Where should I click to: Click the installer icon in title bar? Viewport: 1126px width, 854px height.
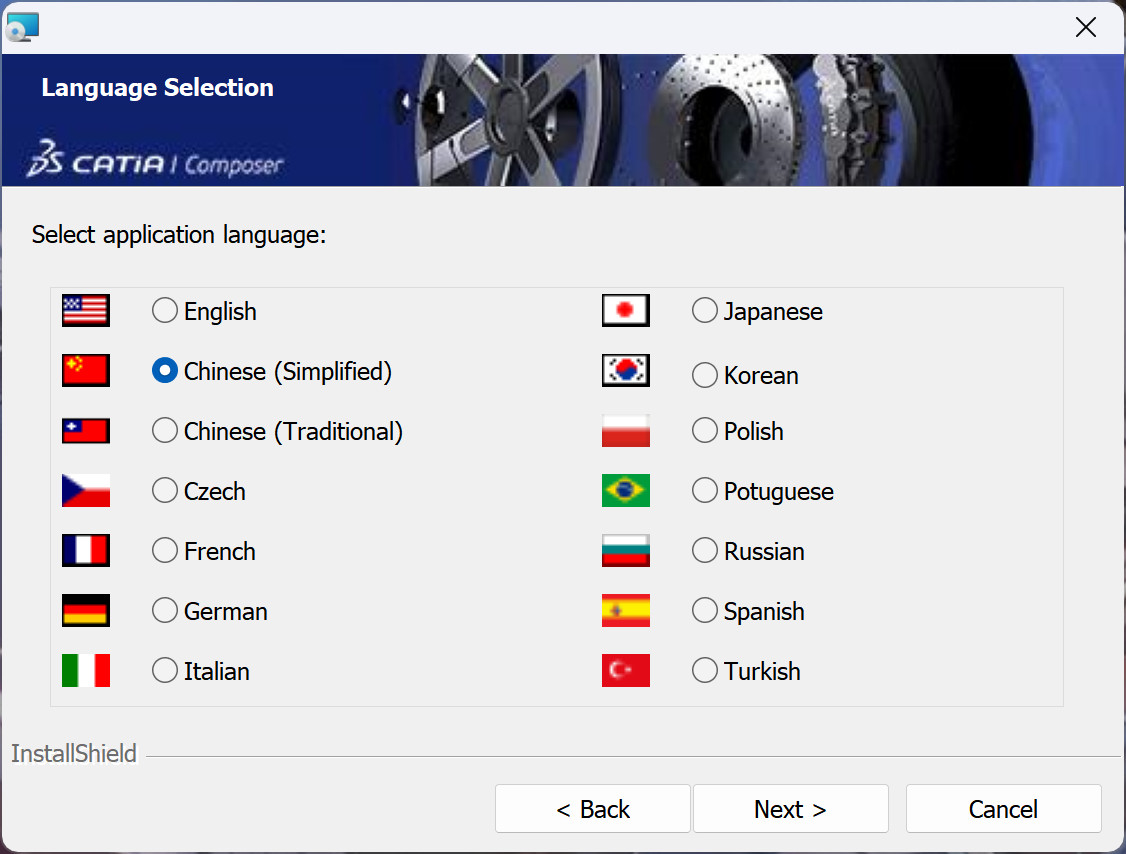22,27
